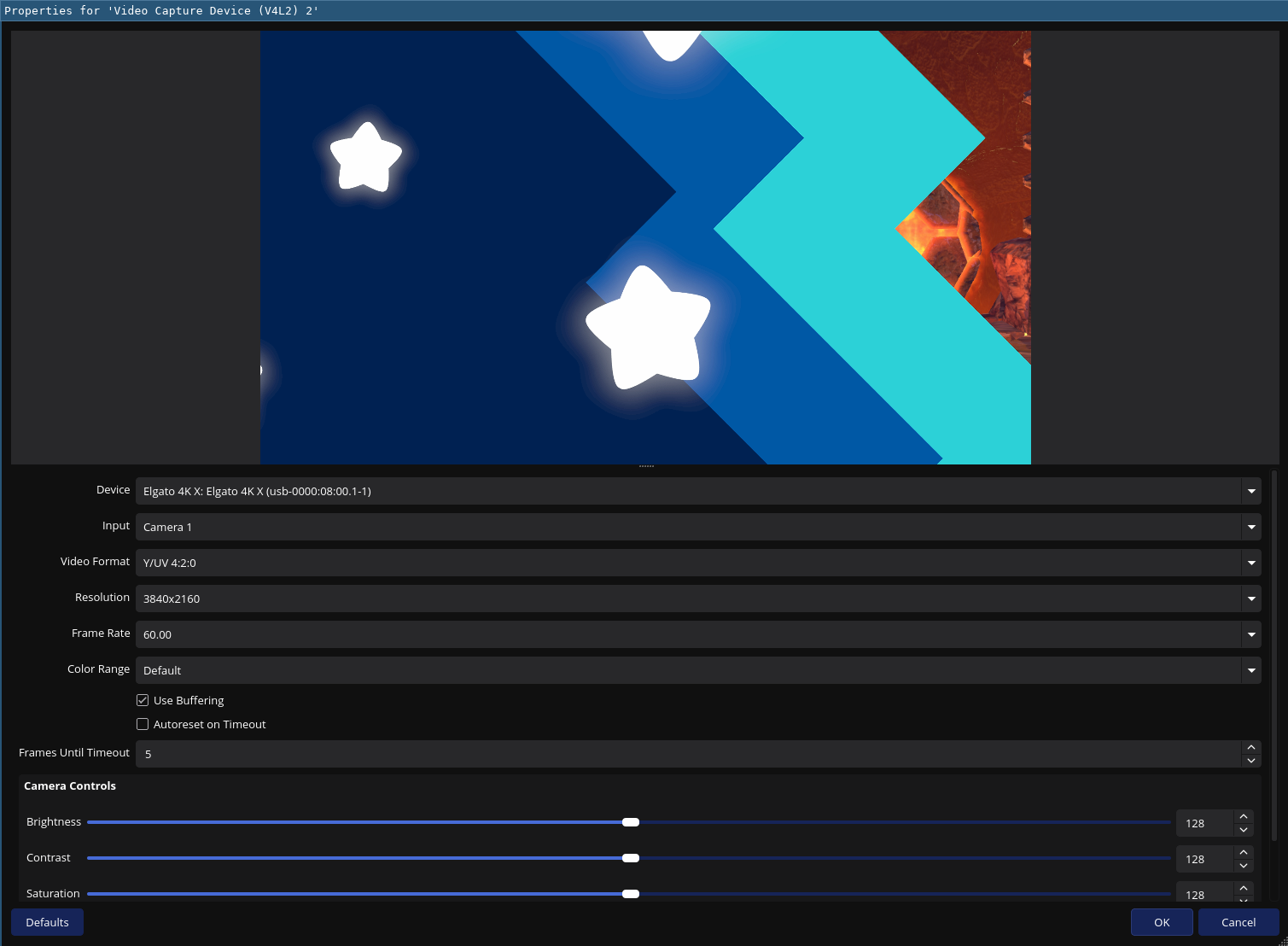The width and height of the screenshot is (1288, 946).
Task: Decrease Frames Until Timeout with down arrow
Action: (x=1251, y=761)
